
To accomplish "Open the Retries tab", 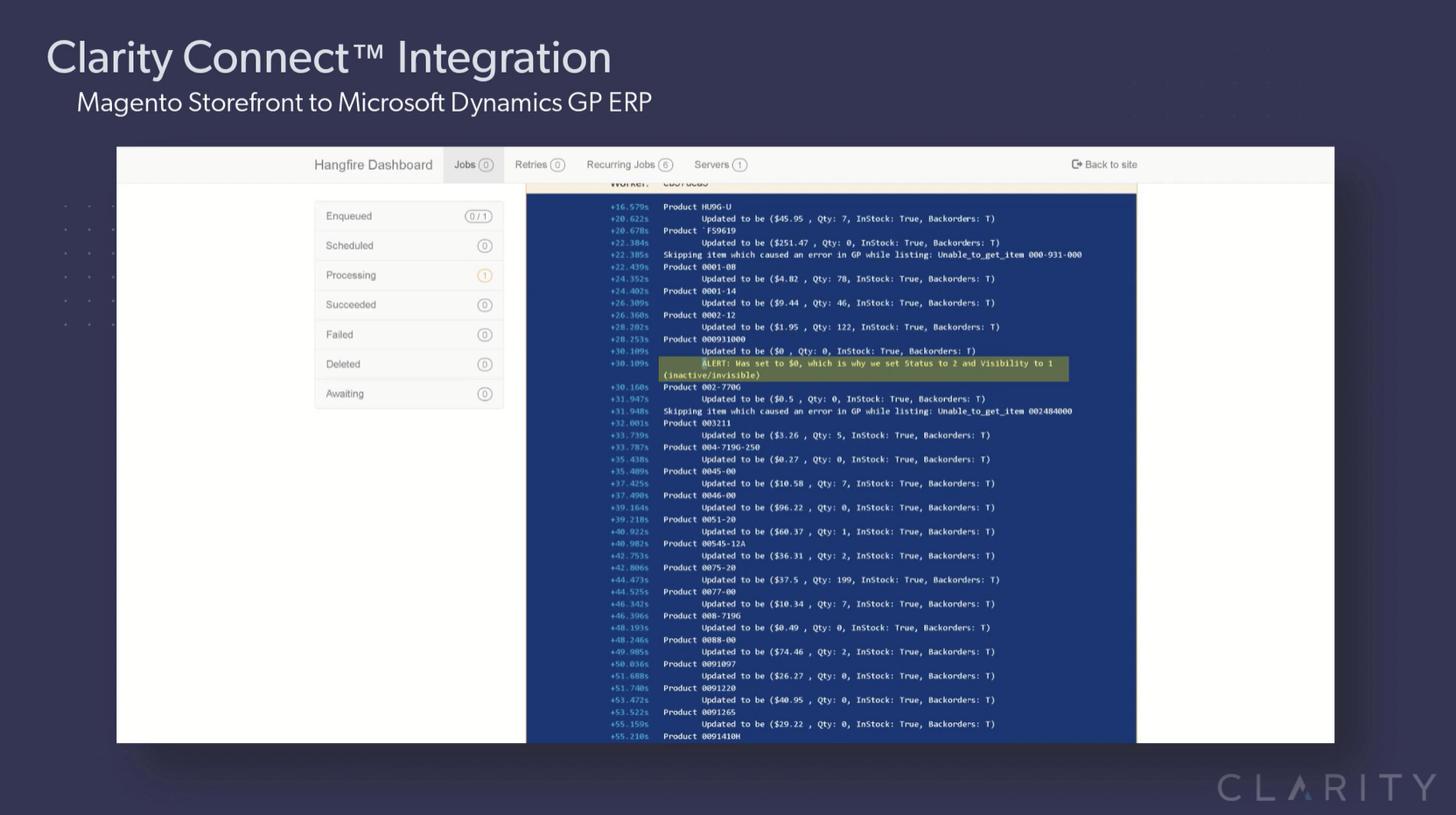I will 540,165.
